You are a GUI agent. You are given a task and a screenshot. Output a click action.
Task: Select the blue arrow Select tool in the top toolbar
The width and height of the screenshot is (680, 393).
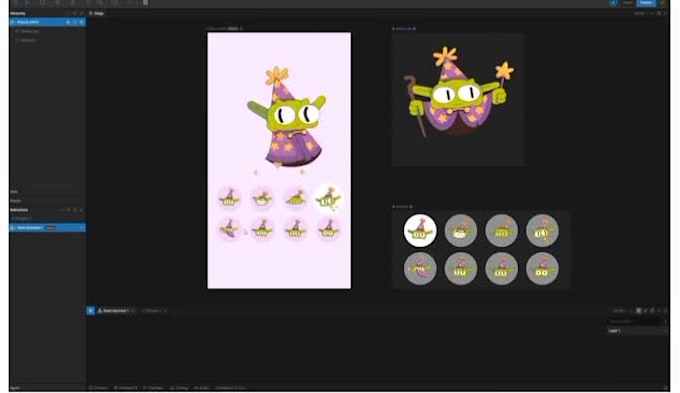[27, 2]
